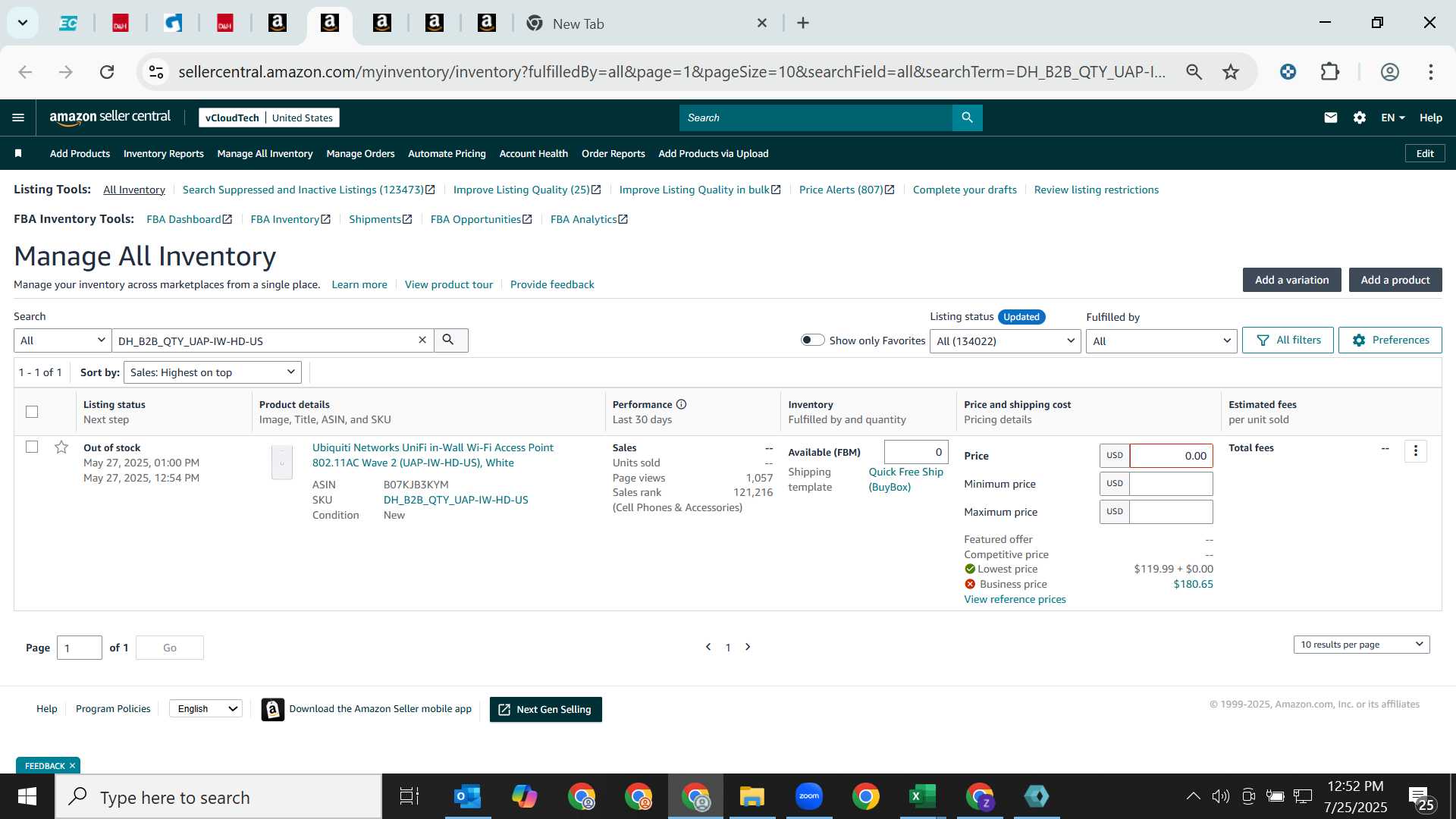Check the select-all listings checkbox
The height and width of the screenshot is (819, 1456).
(32, 412)
